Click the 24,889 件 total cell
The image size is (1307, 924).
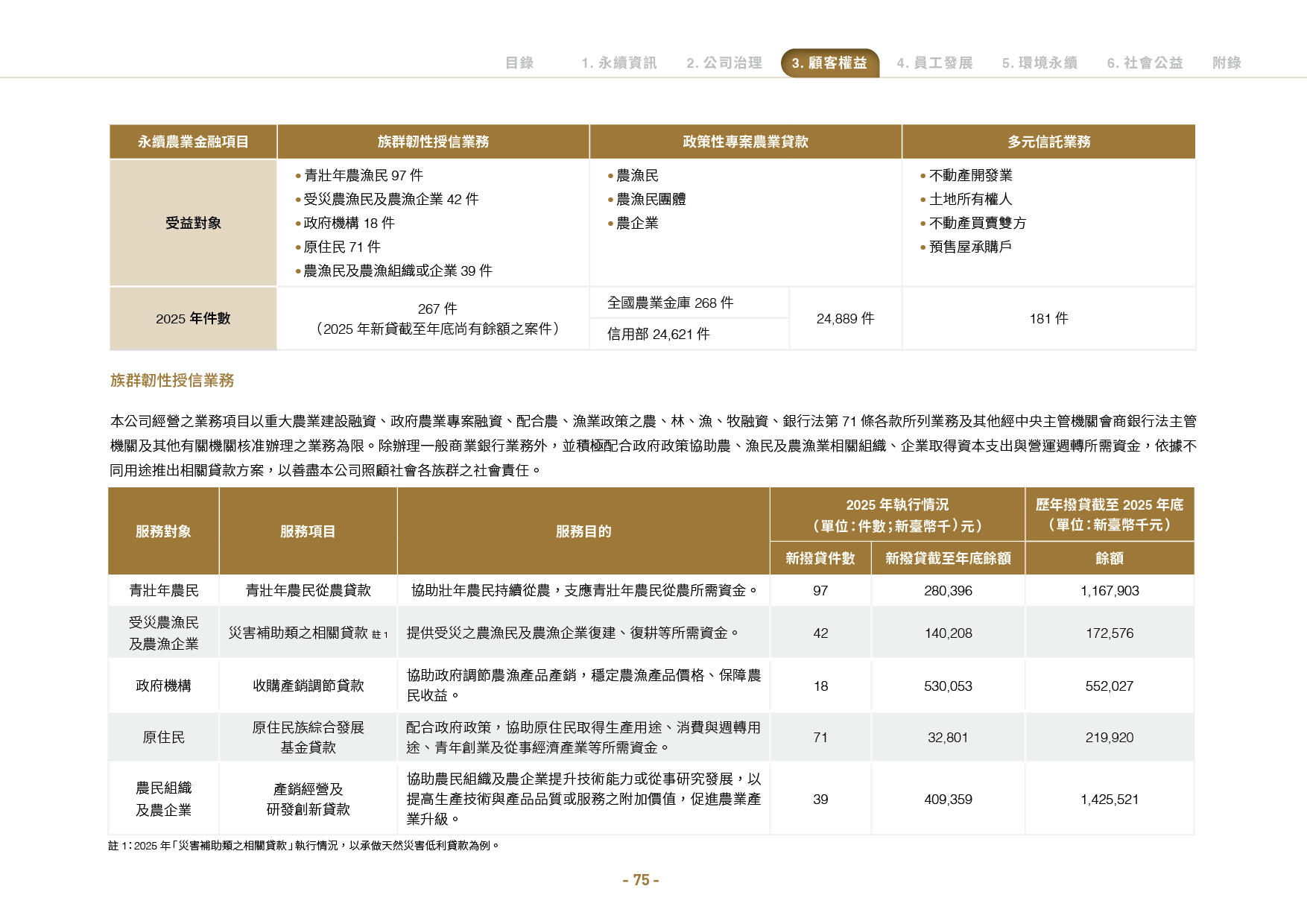[845, 319]
